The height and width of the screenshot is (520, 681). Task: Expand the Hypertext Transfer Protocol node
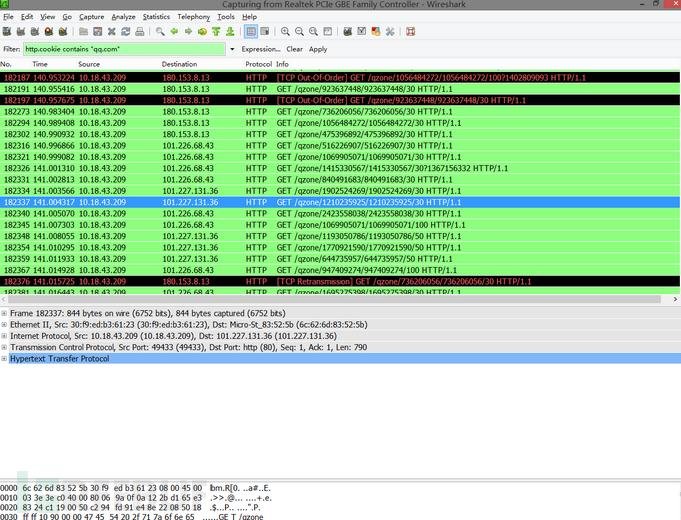[x=4, y=358]
